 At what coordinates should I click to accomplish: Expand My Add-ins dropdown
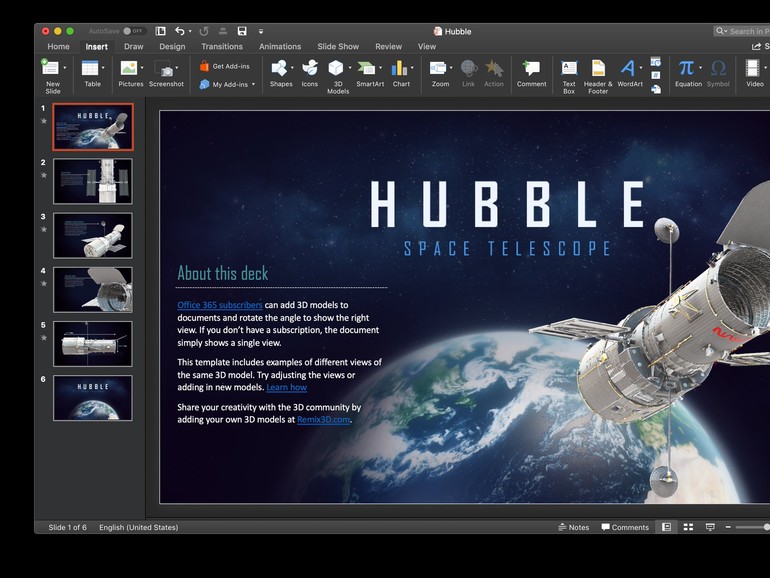(253, 84)
